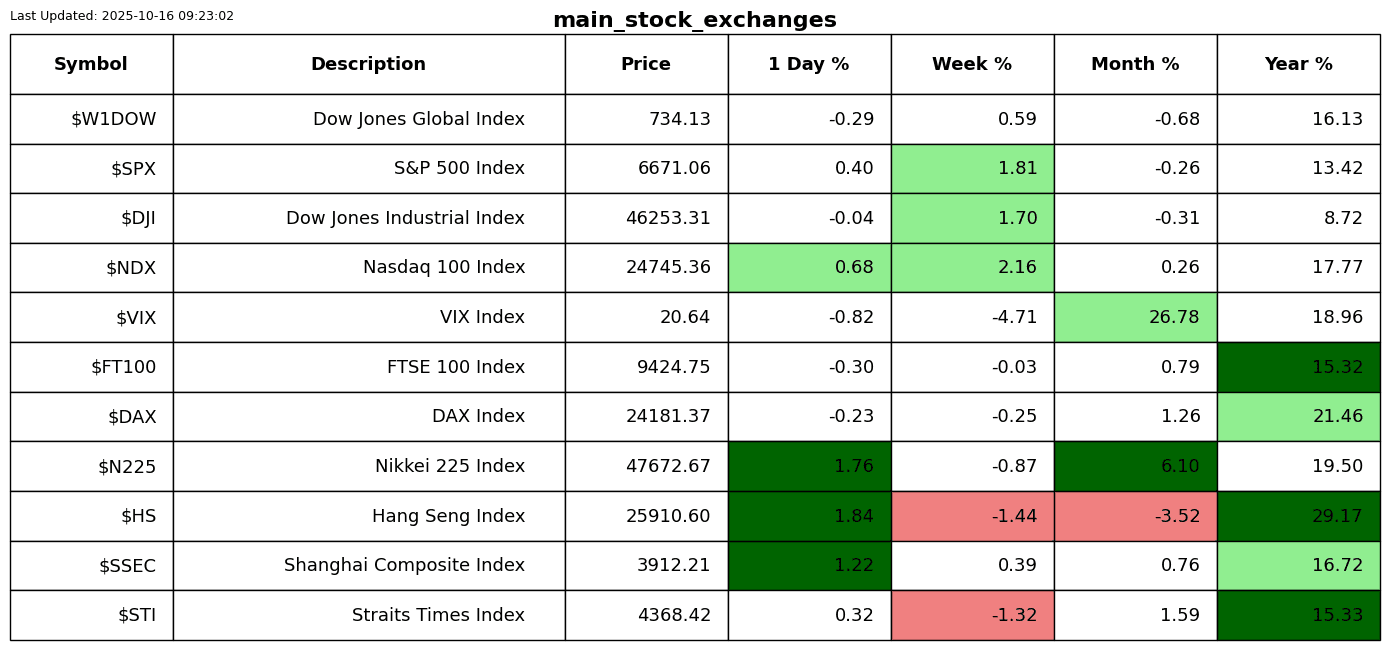Click the Symbol column header
Image resolution: width=1390 pixels, height=650 pixels.
point(91,65)
